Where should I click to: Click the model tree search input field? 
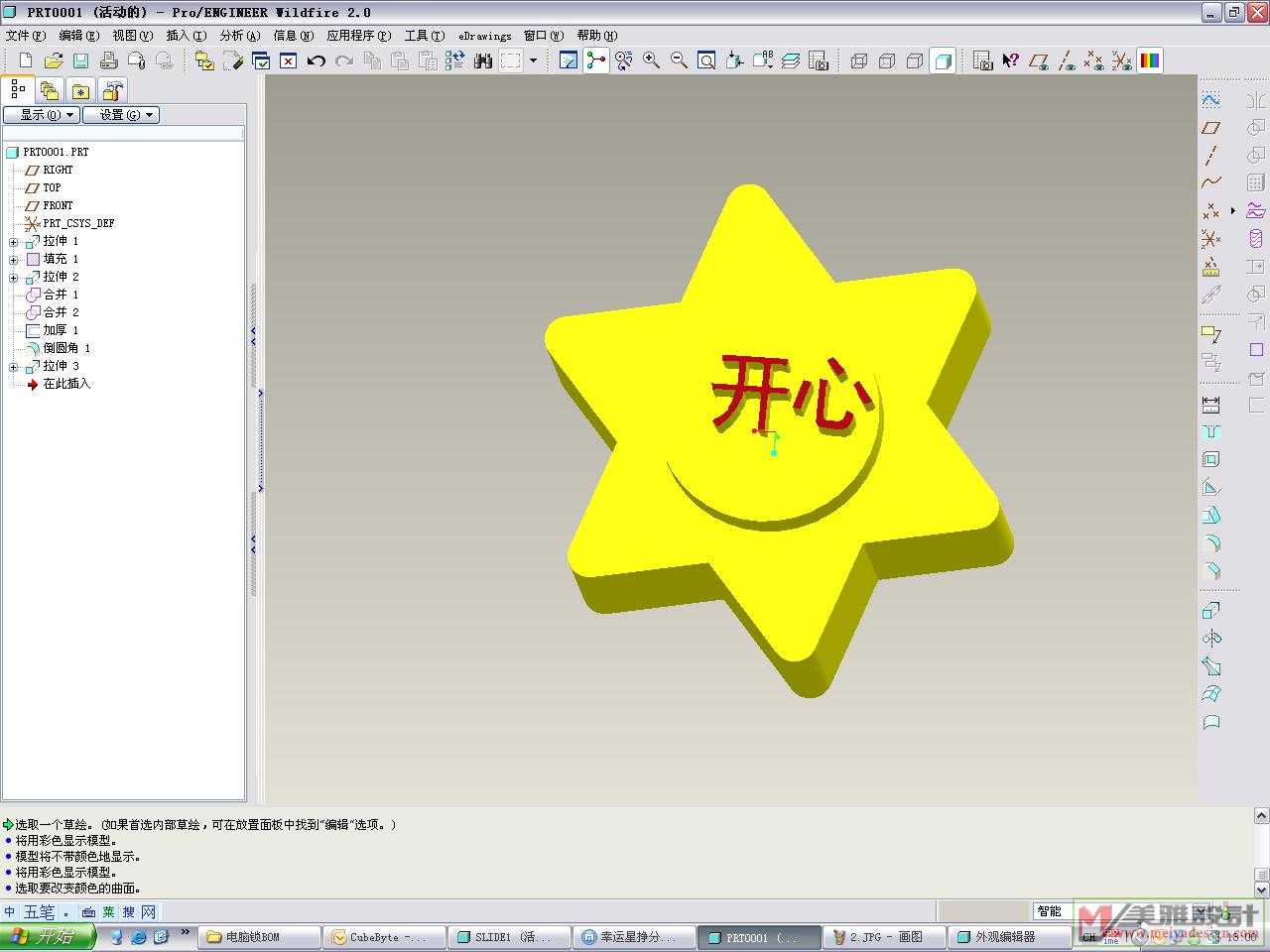[123, 133]
